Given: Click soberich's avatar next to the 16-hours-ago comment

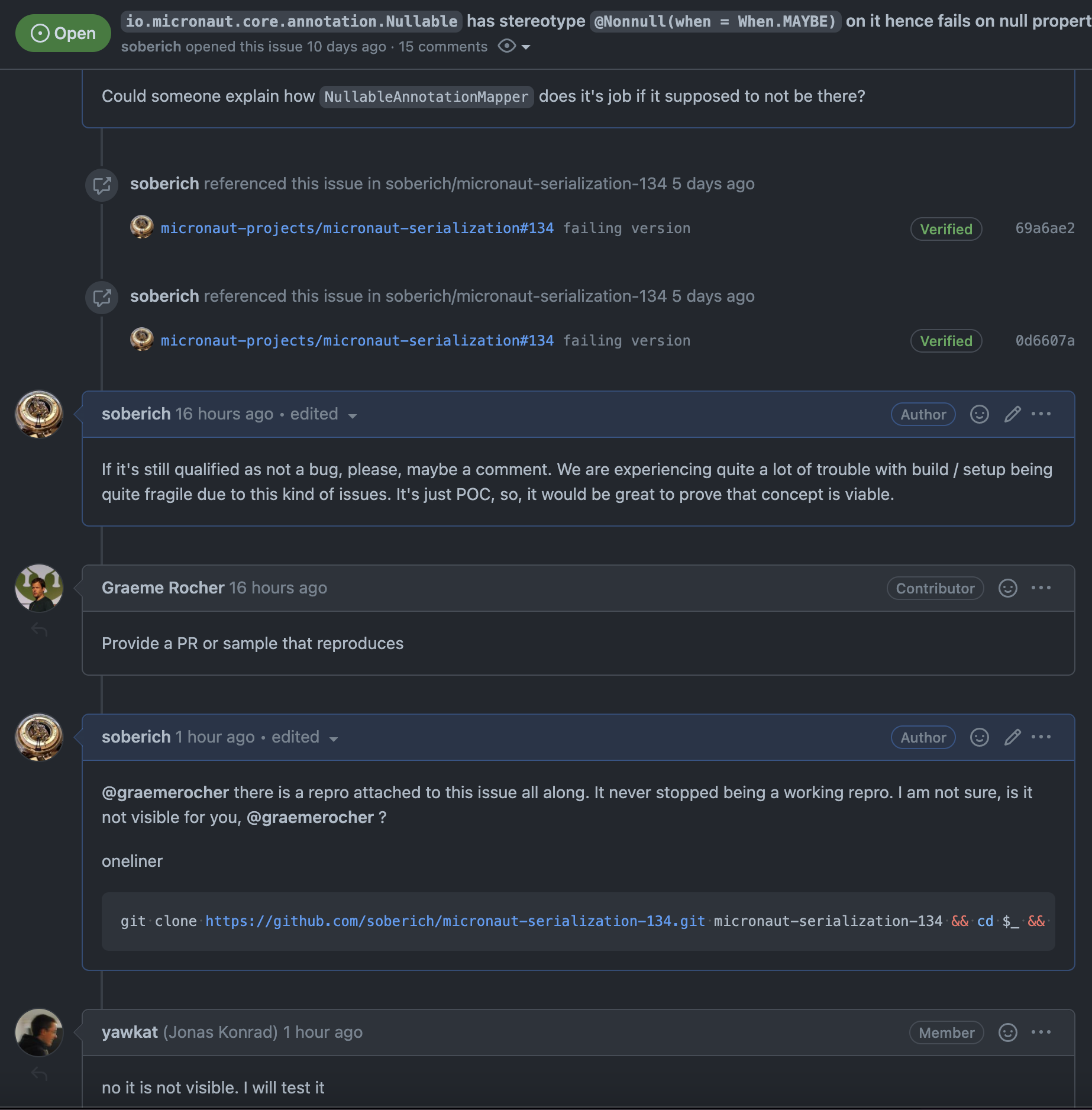Looking at the screenshot, I should (x=38, y=415).
